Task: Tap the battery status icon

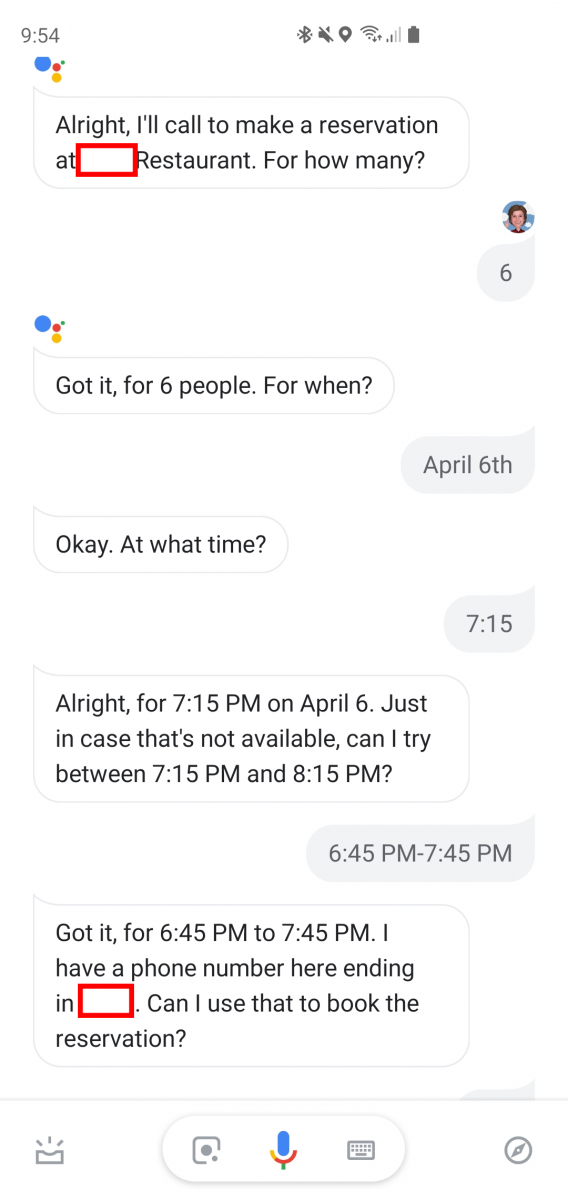Action: click(x=414, y=35)
